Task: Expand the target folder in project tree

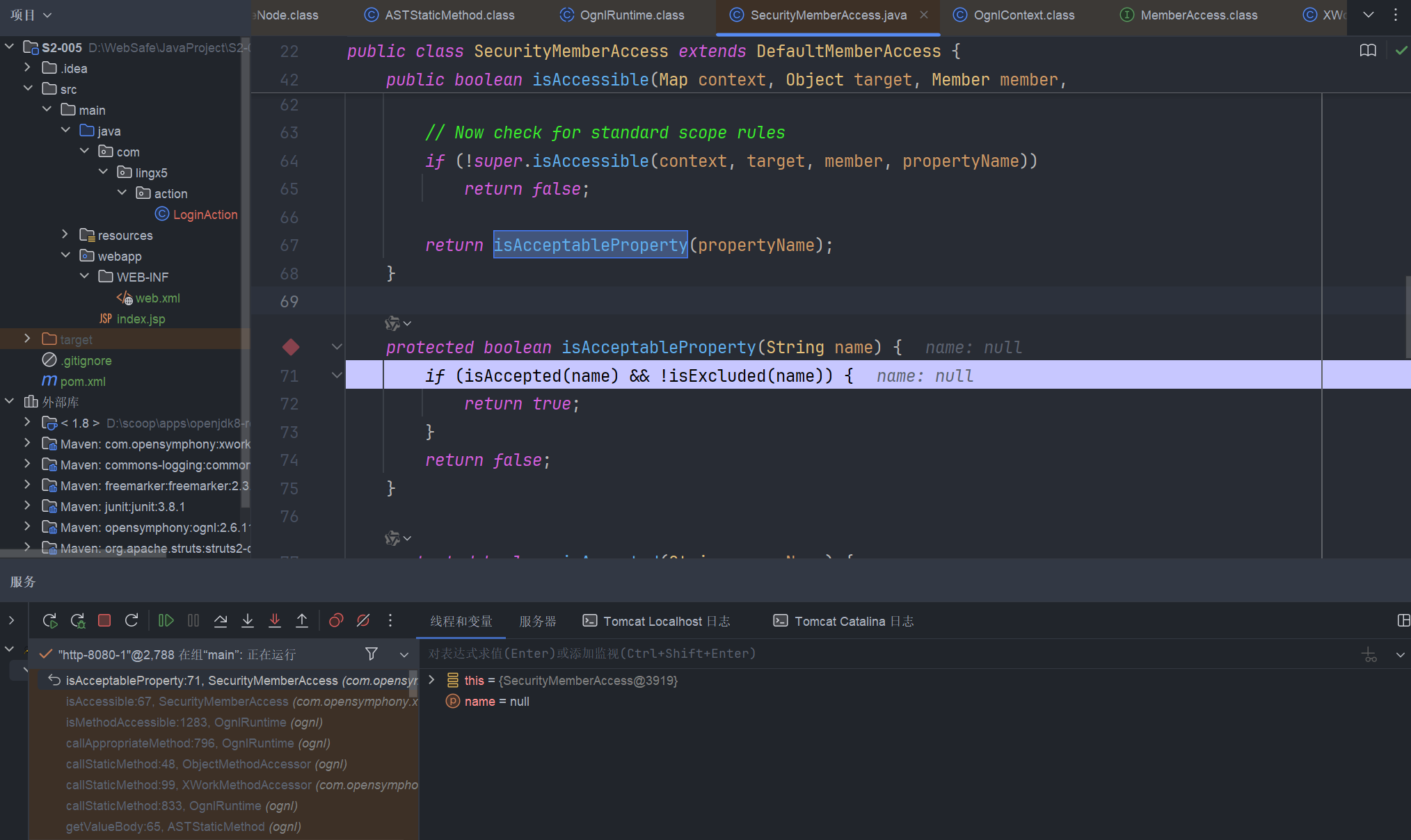Action: tap(27, 339)
